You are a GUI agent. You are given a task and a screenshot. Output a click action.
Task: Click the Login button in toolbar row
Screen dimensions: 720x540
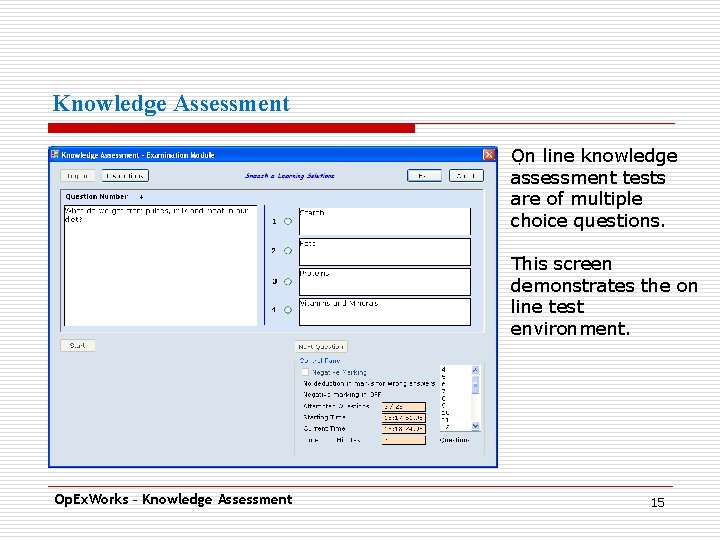tap(78, 175)
